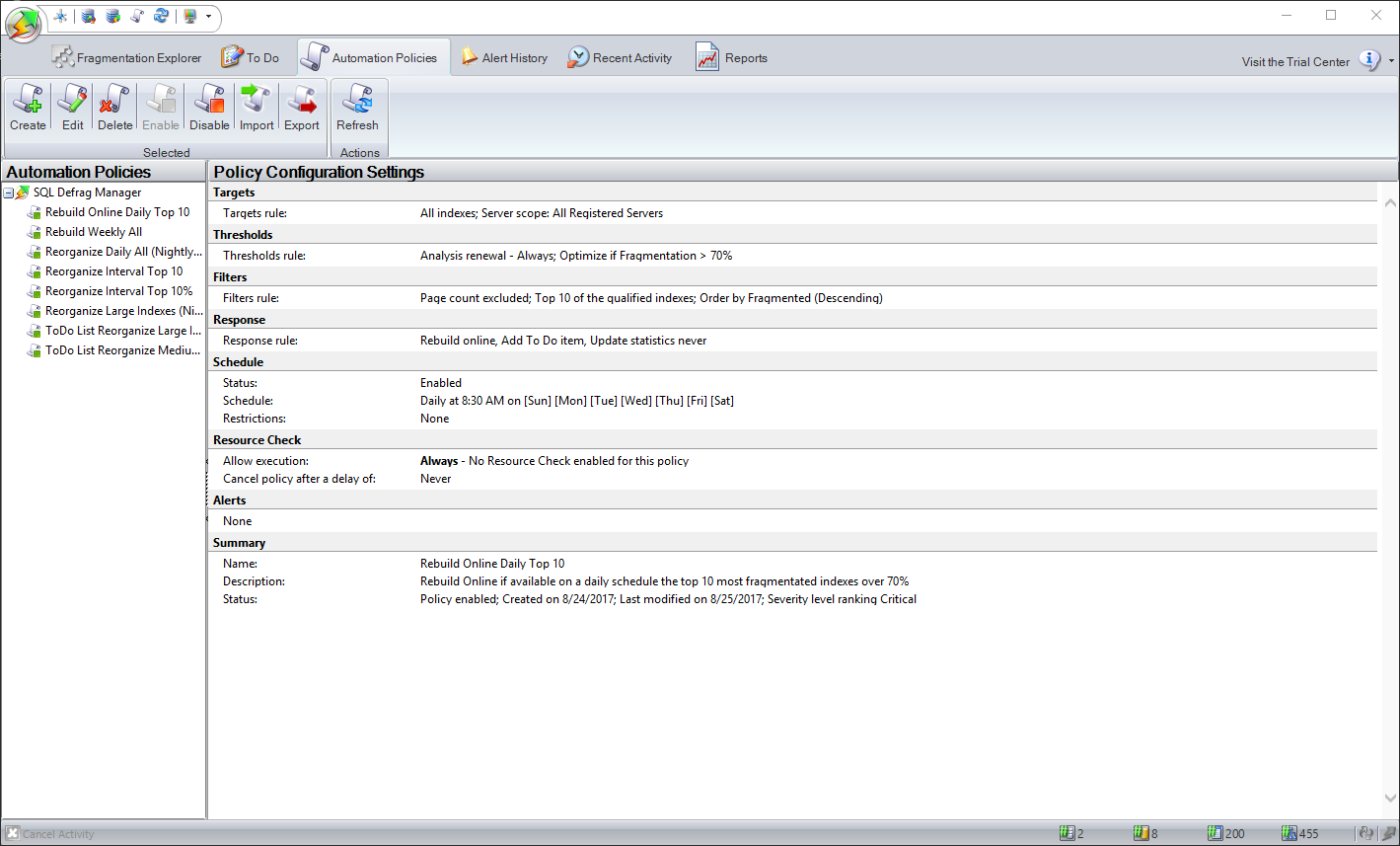
Task: Select the Reorganize Interval Top 10% policy
Action: [118, 291]
